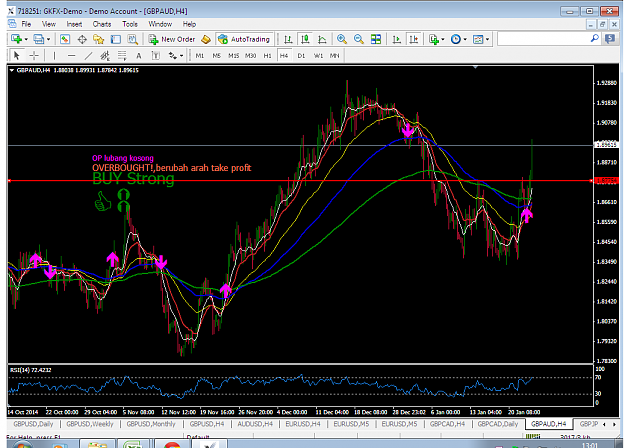Open the Profiles icon
625x448 pixels.
[x=39, y=39]
